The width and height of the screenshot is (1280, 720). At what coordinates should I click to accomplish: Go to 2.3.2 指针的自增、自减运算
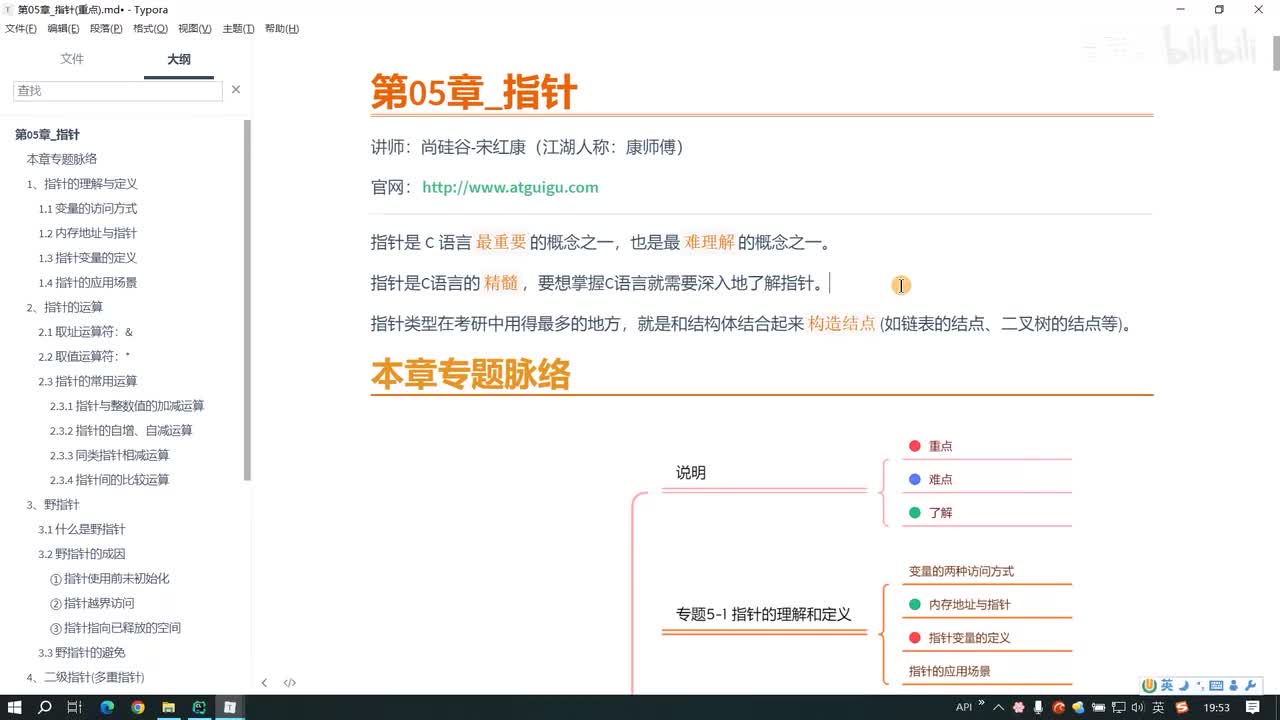[121, 430]
